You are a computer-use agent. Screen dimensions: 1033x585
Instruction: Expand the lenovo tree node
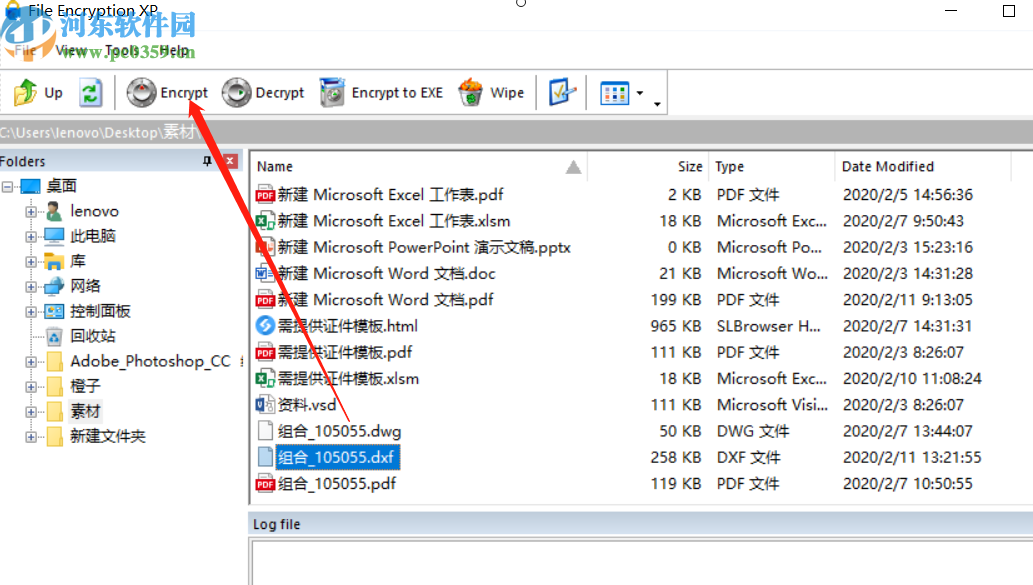[31, 211]
